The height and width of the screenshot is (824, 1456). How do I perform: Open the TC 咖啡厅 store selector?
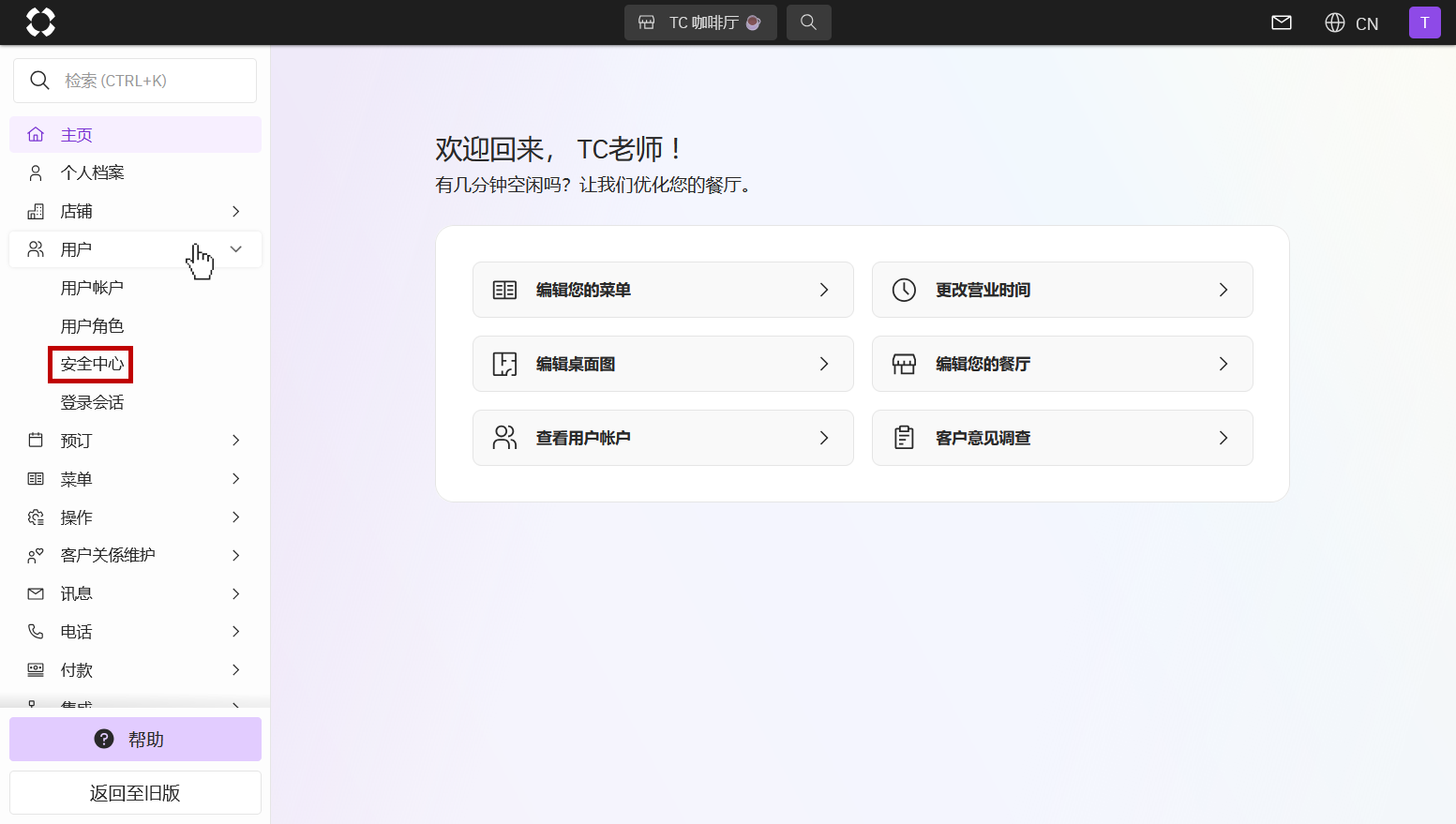[700, 22]
